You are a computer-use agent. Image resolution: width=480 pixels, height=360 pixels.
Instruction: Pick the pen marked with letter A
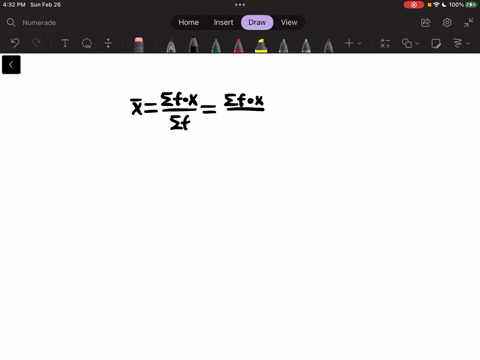pyautogui.click(x=171, y=46)
